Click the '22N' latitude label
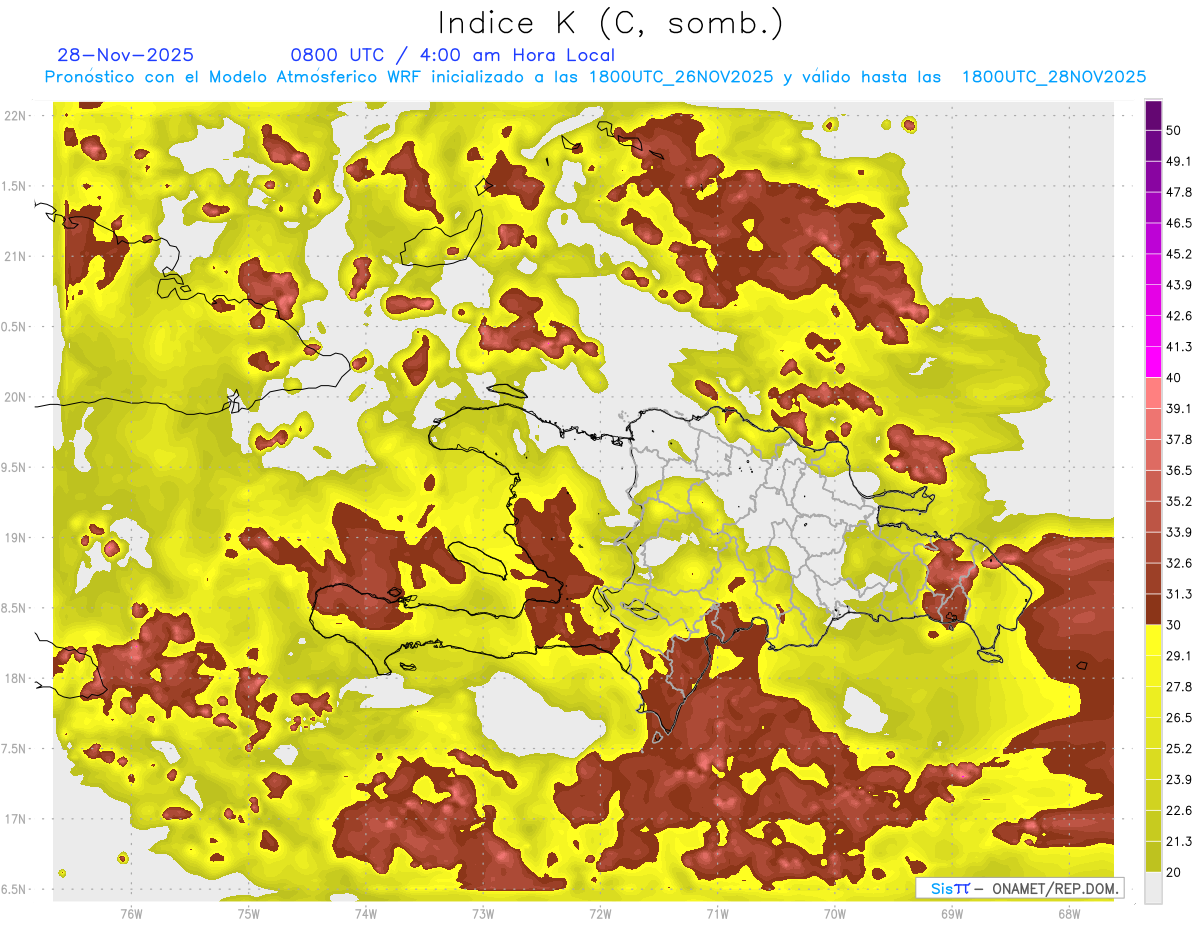Screen dimensions: 1200x927 pos(16,116)
